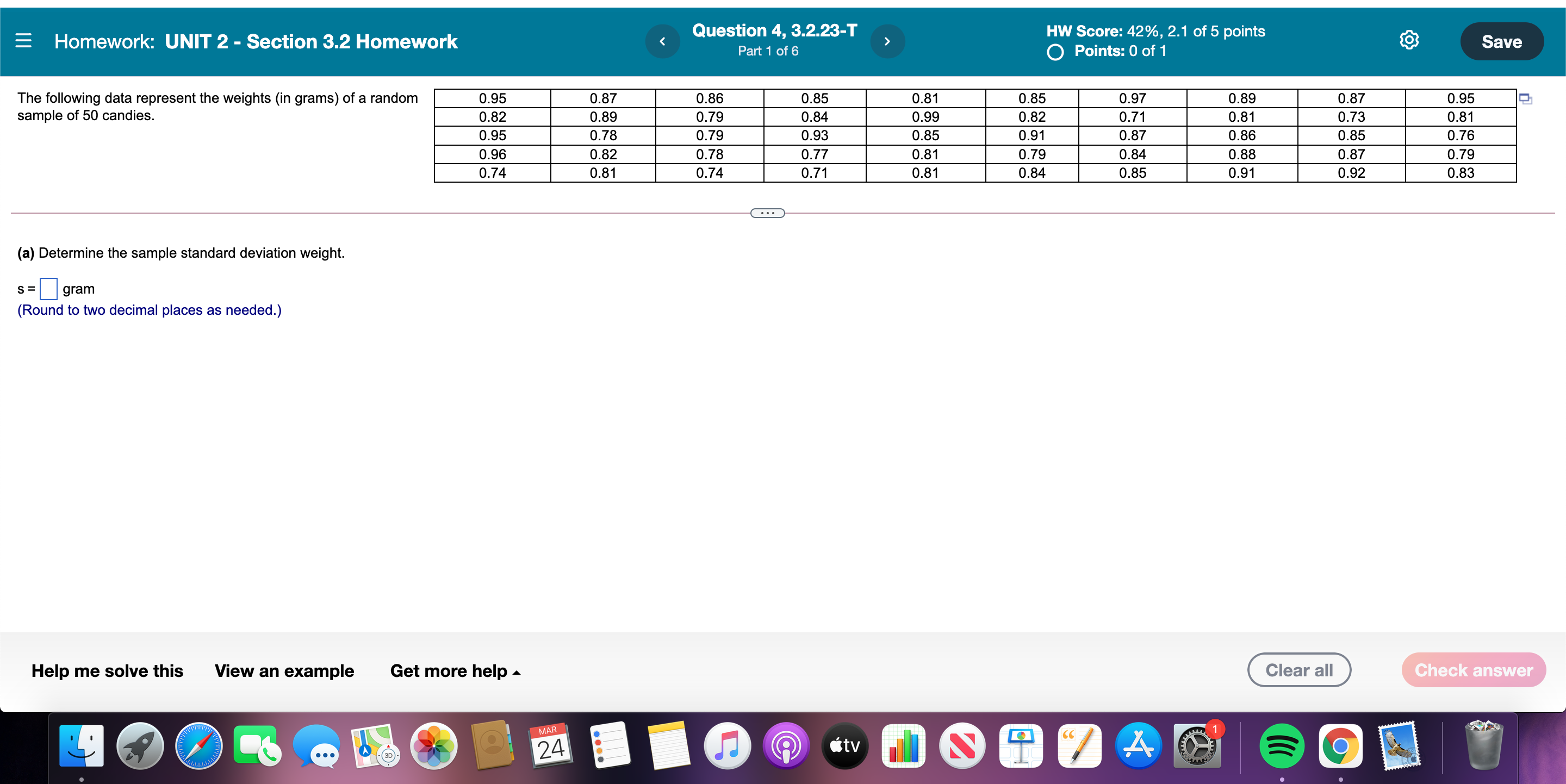Click the Save button

[x=1501, y=41]
